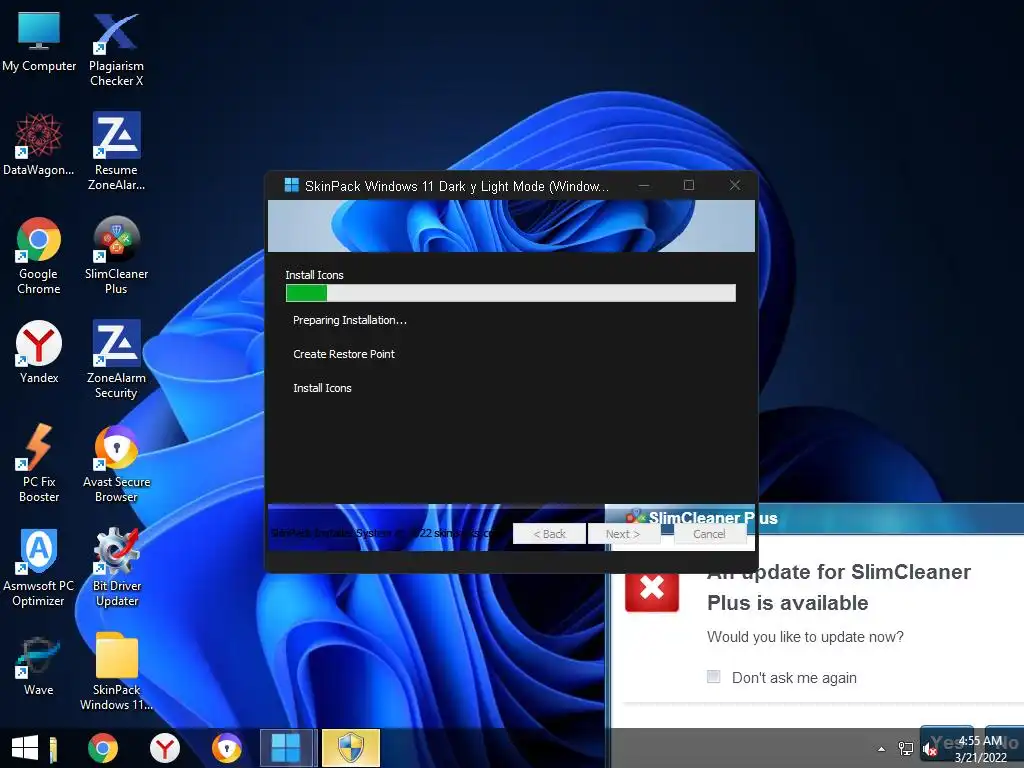1024x768 pixels.
Task: Launch Plagiarism Checker X shortcut
Action: point(116,50)
